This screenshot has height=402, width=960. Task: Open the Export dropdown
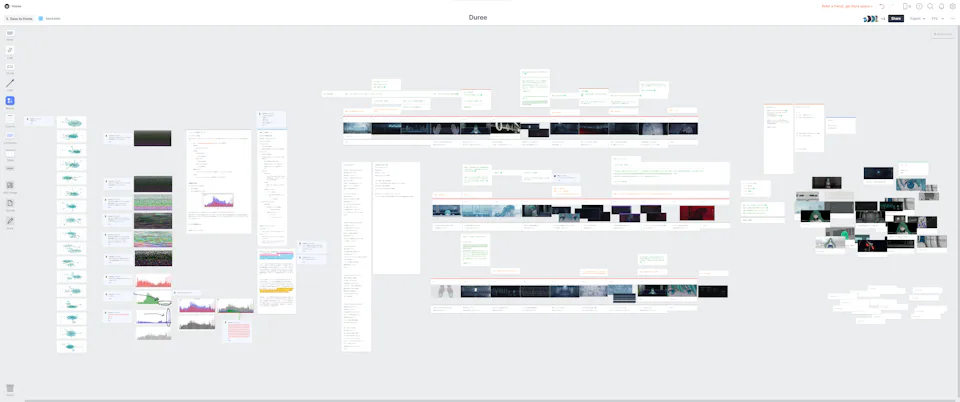pos(917,18)
